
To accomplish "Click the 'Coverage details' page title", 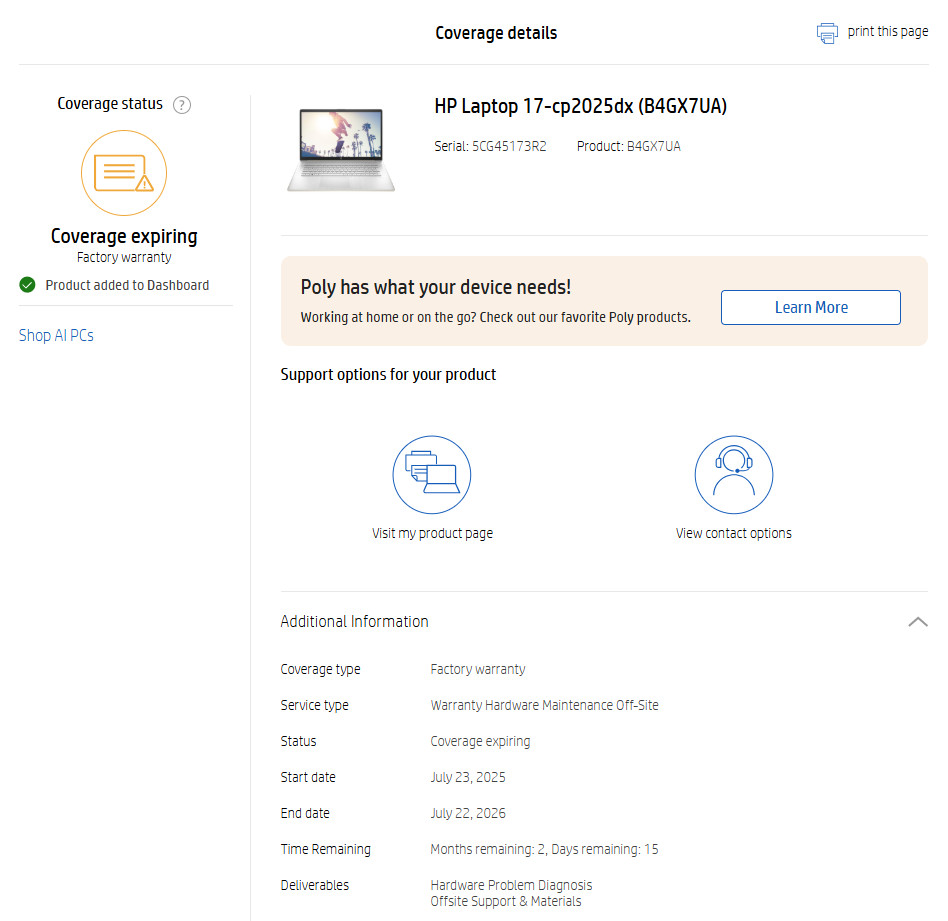I will click(496, 33).
